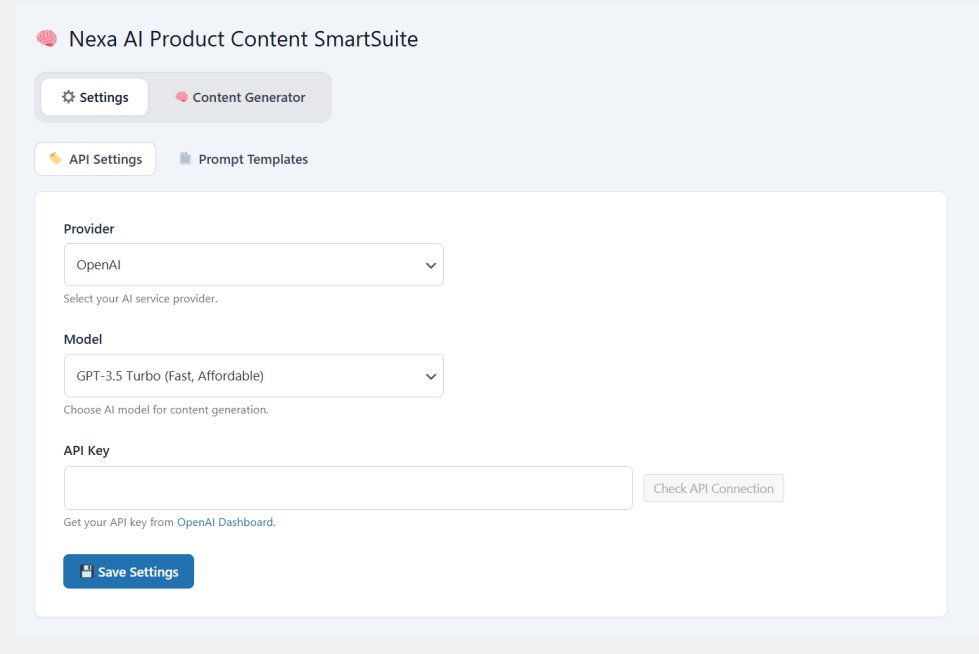This screenshot has width=979, height=654.
Task: Open the Content Generator tab
Action: [x=240, y=97]
